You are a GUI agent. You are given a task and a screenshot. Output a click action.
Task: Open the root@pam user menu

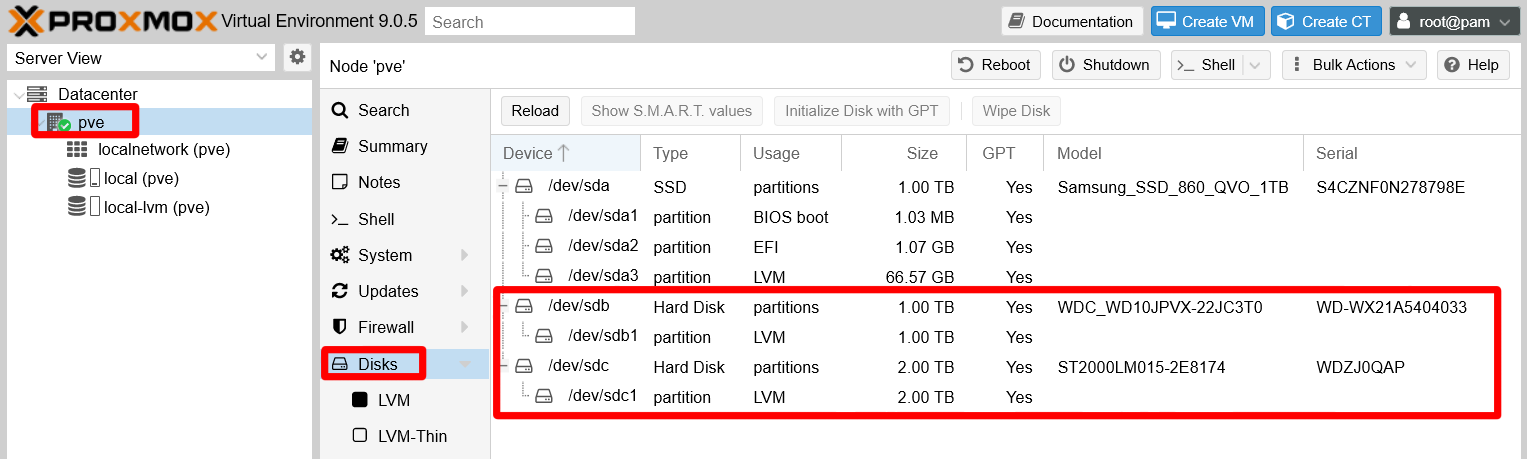click(1455, 21)
